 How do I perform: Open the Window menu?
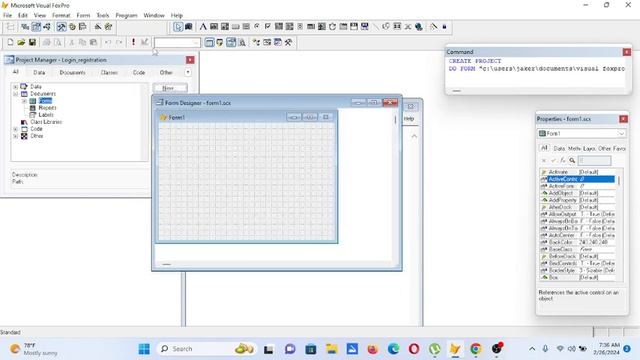(154, 15)
